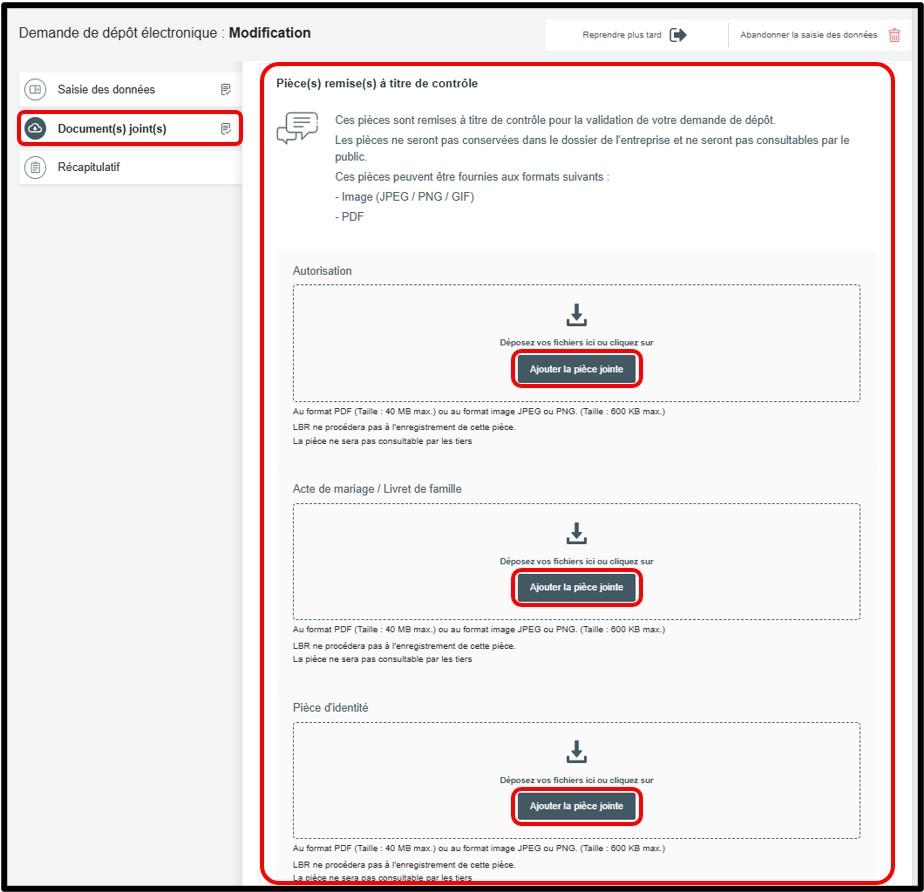The width and height of the screenshot is (924, 892).
Task: Add attachment for Acte de mariage / Livret de famille
Action: coord(576,587)
